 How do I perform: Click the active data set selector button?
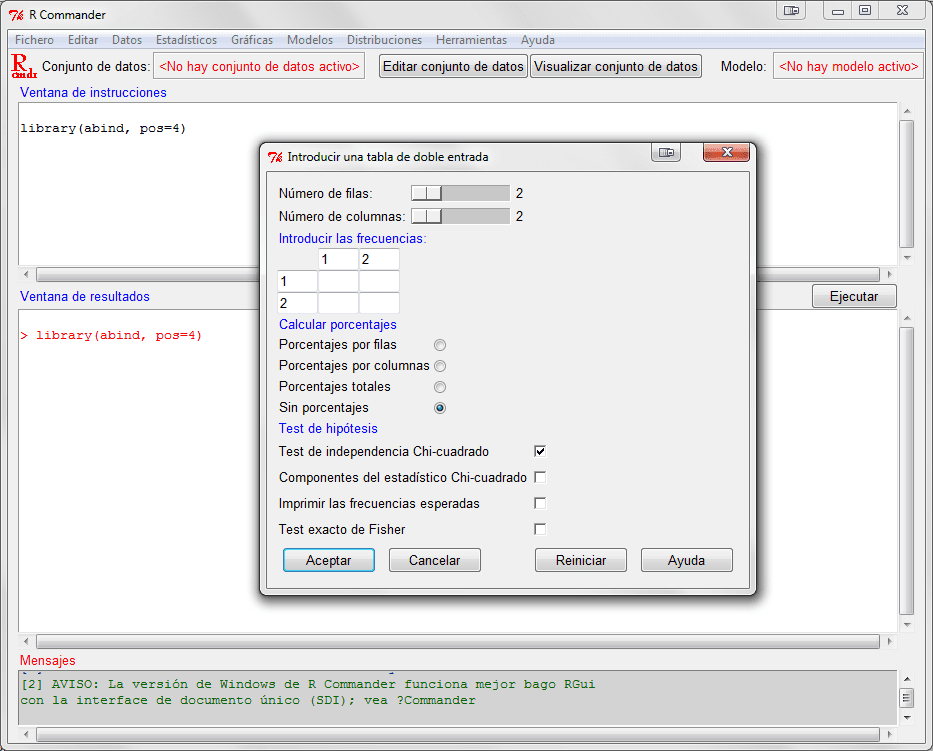click(x=259, y=66)
